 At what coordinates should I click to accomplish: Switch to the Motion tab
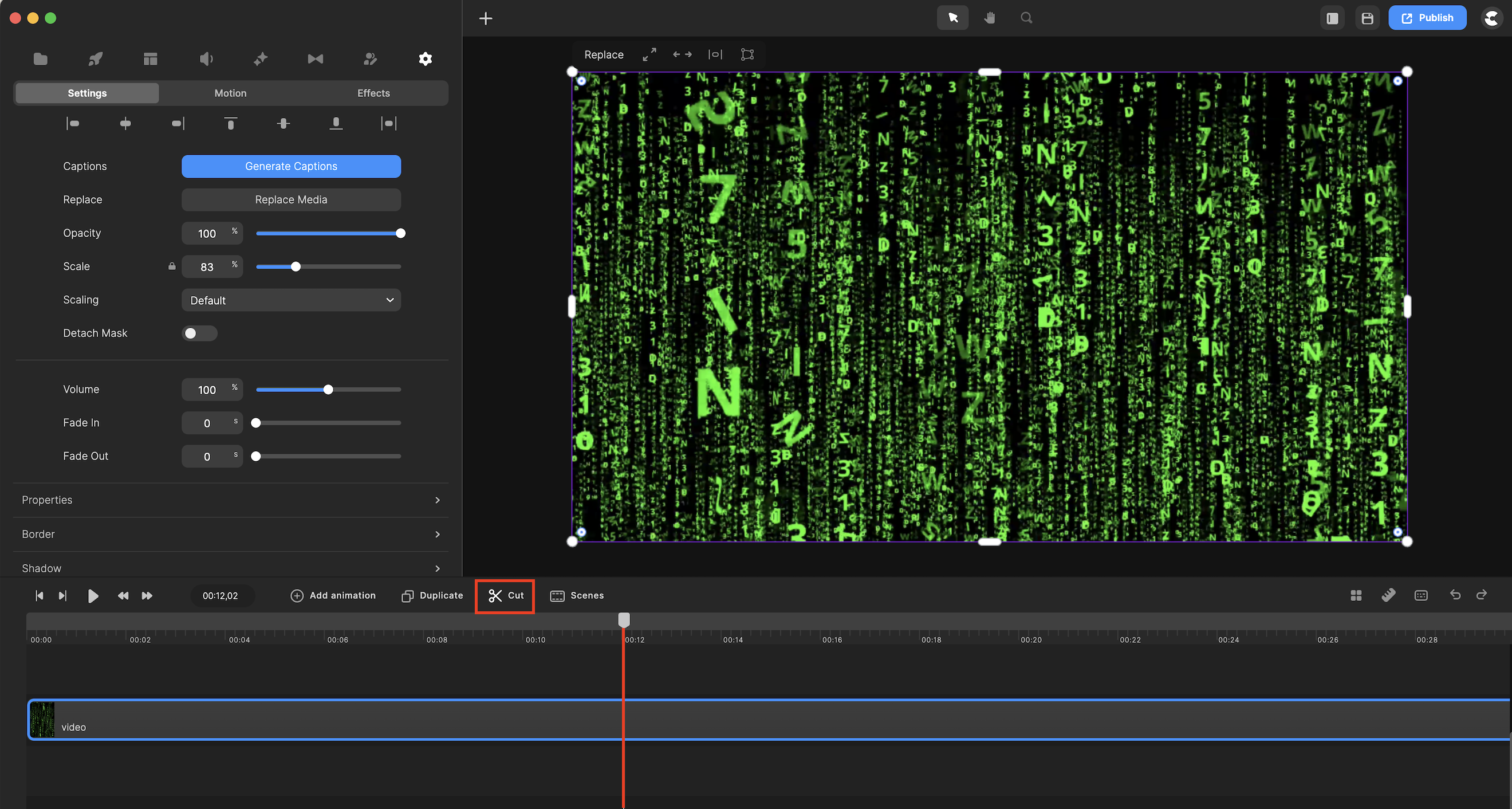point(231,93)
